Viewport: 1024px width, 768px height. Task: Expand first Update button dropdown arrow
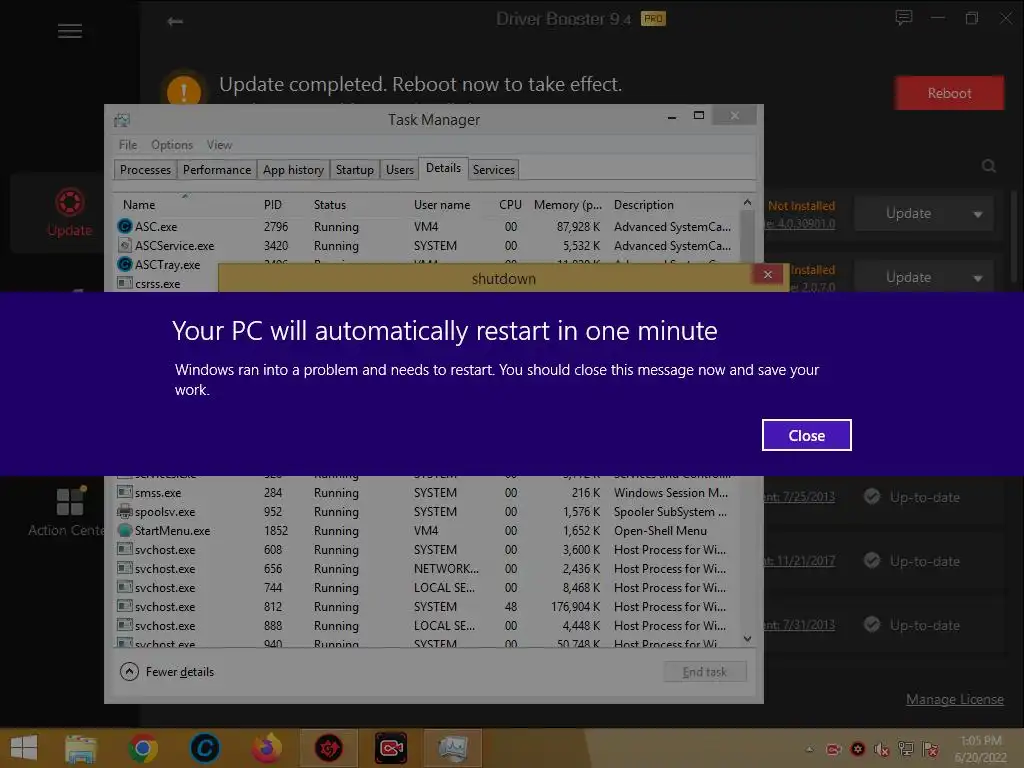point(978,214)
